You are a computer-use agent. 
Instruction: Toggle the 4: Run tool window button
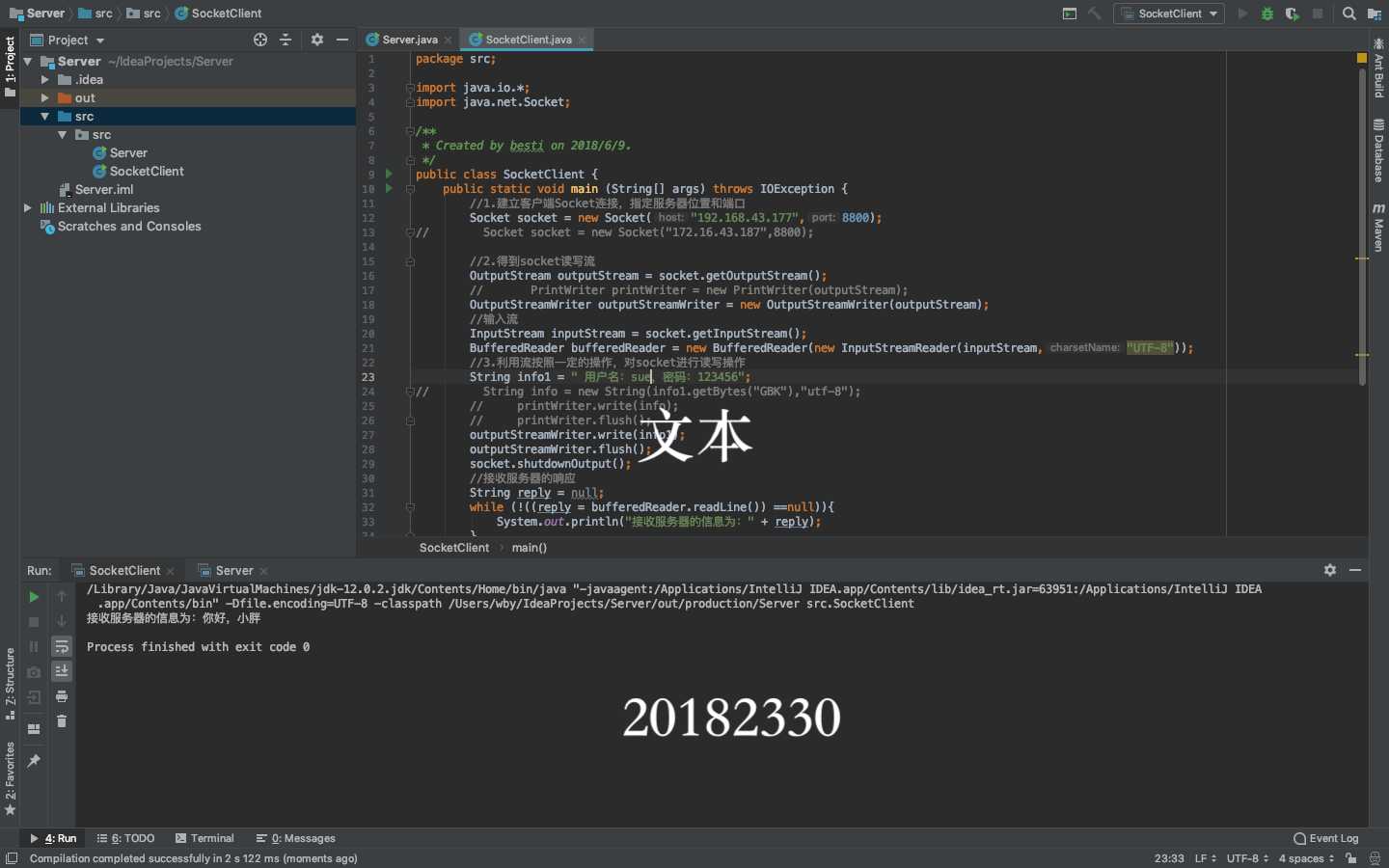coord(53,838)
